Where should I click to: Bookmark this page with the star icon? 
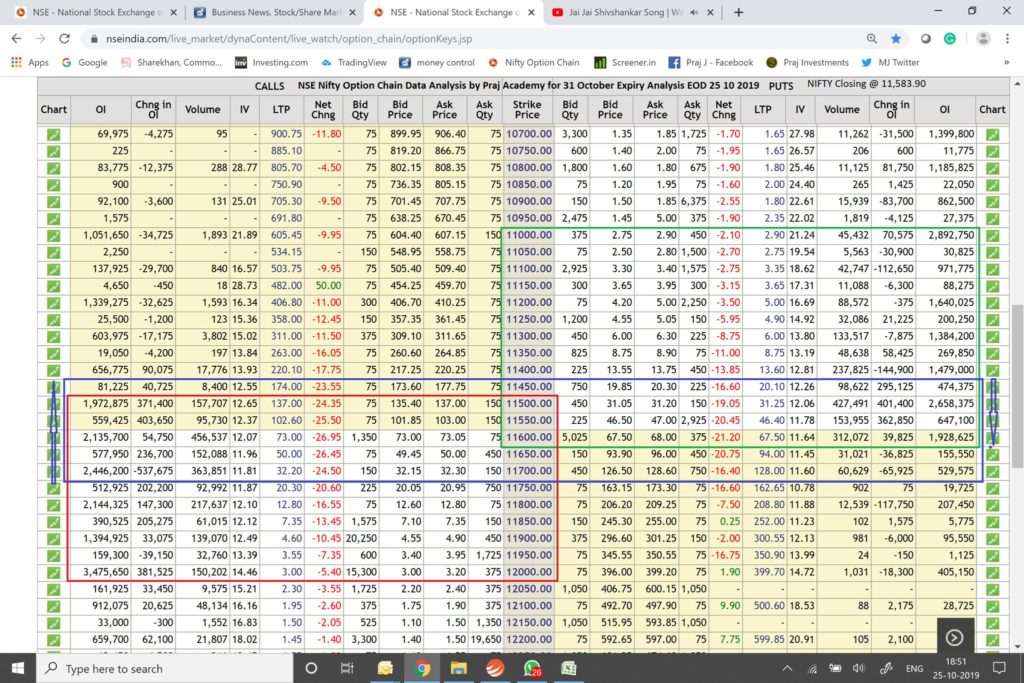pos(896,38)
